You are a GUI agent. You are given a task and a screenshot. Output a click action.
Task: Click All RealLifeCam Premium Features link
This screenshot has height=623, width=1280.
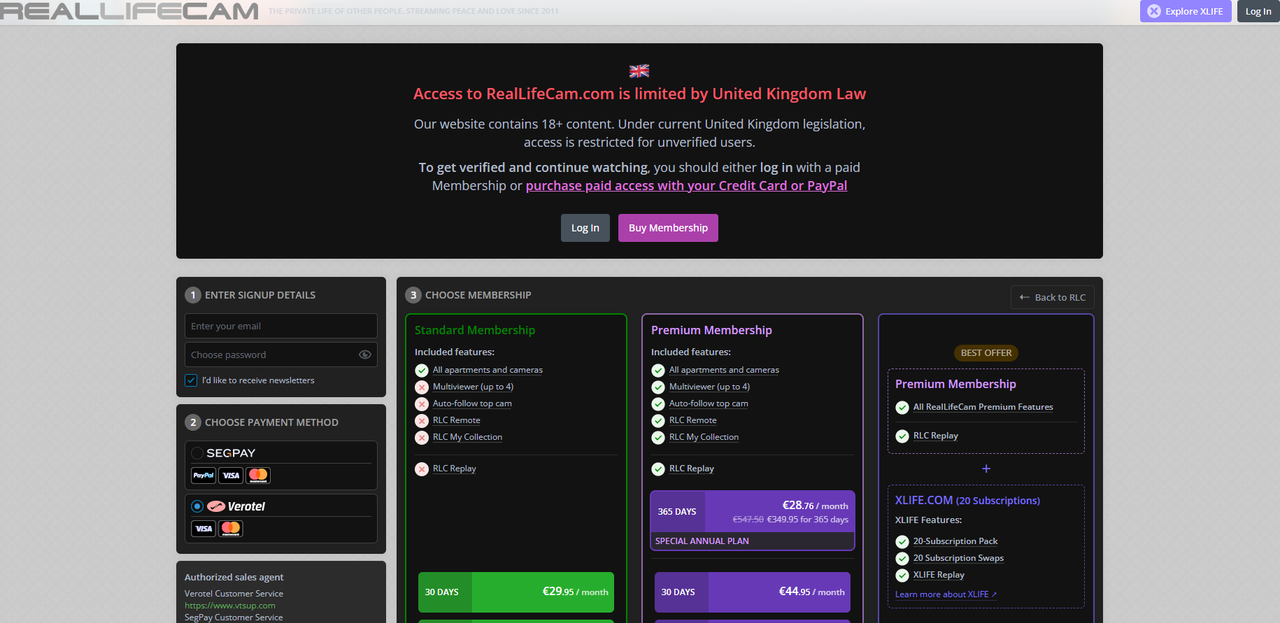pyautogui.click(x=983, y=407)
